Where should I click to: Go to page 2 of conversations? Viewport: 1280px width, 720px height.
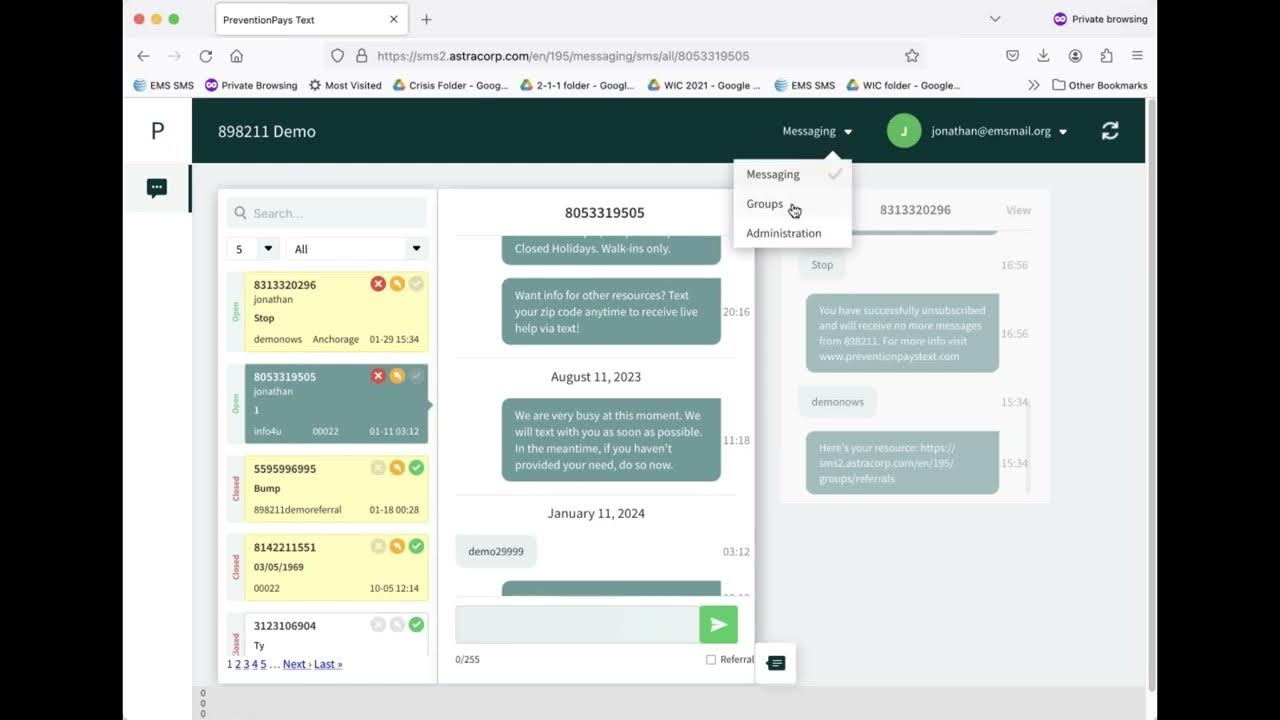coord(238,664)
